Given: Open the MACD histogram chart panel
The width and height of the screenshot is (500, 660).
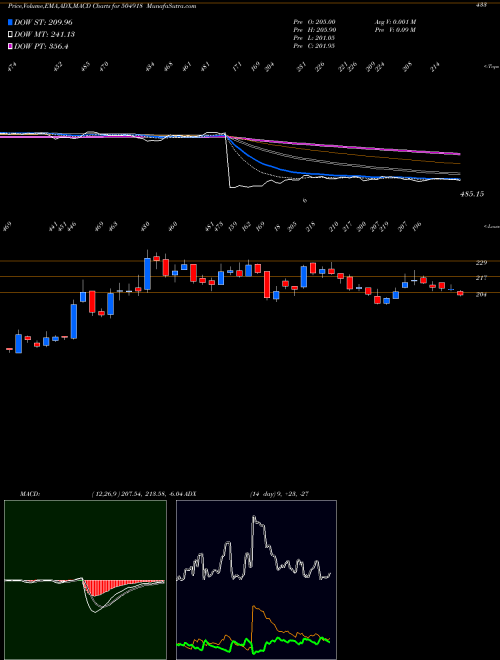Looking at the screenshot, I should click(85, 580).
